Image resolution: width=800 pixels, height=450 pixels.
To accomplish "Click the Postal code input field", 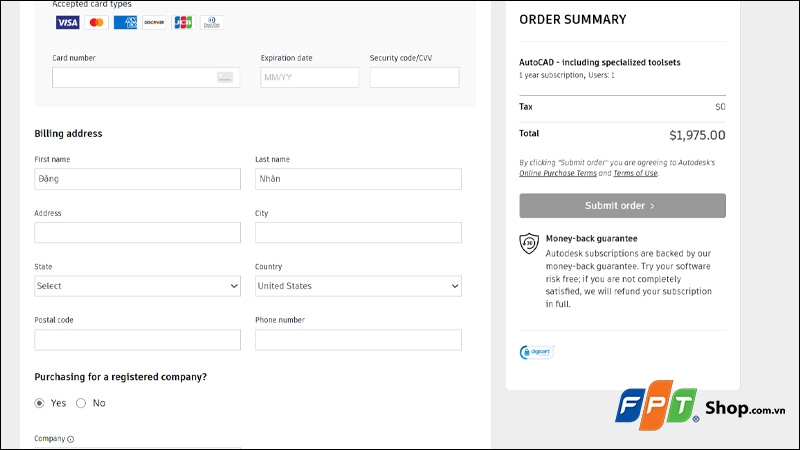I will pyautogui.click(x=137, y=340).
